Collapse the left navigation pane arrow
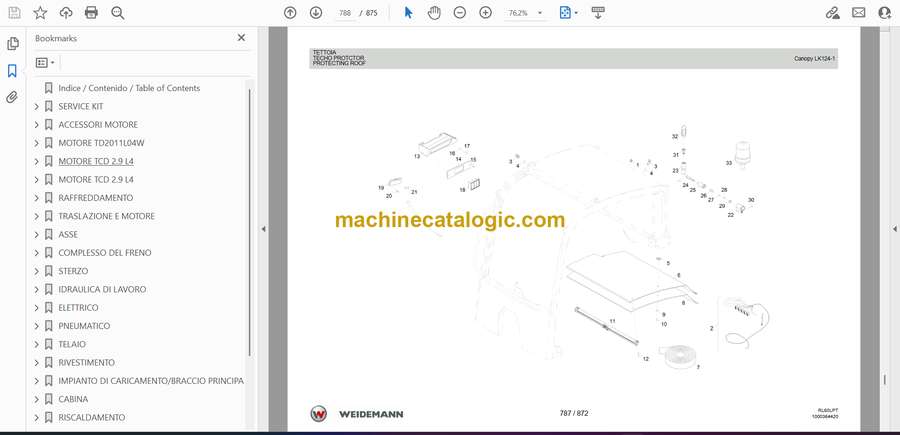This screenshot has width=900, height=435. tap(263, 229)
